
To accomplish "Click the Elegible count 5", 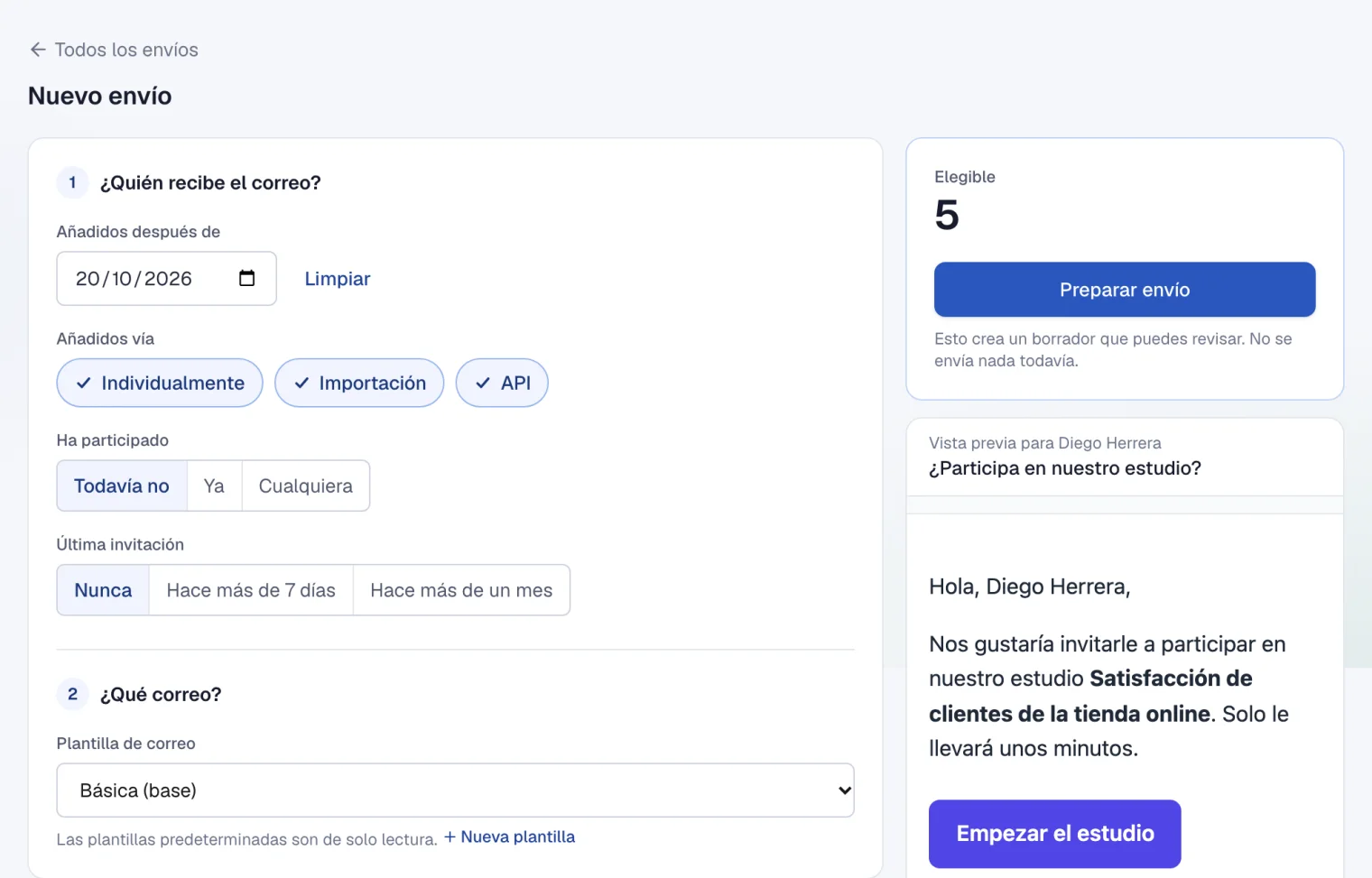I will (947, 215).
